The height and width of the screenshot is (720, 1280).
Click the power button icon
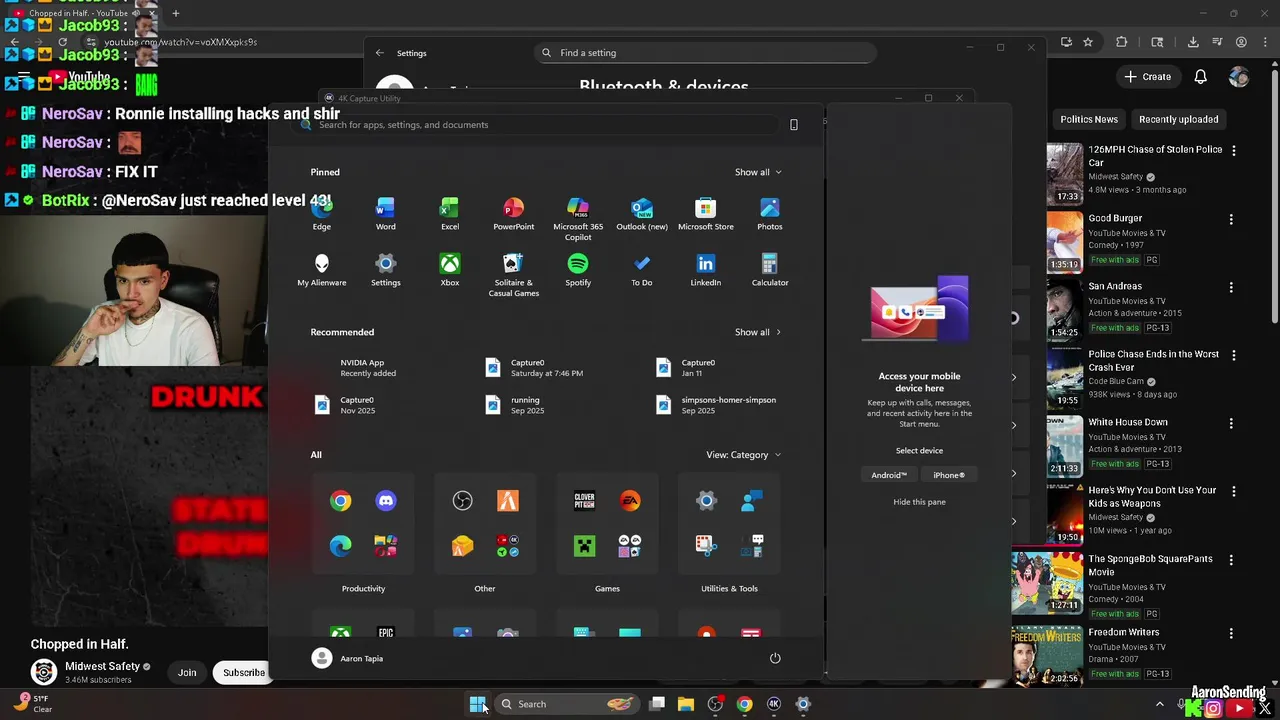tap(775, 658)
